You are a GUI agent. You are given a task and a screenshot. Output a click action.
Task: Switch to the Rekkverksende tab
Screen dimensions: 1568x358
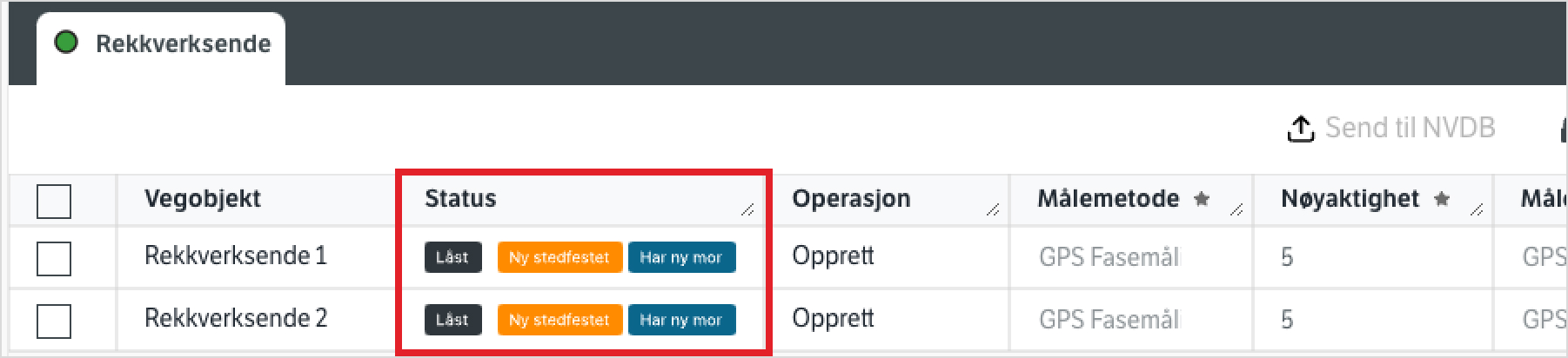pos(183,44)
